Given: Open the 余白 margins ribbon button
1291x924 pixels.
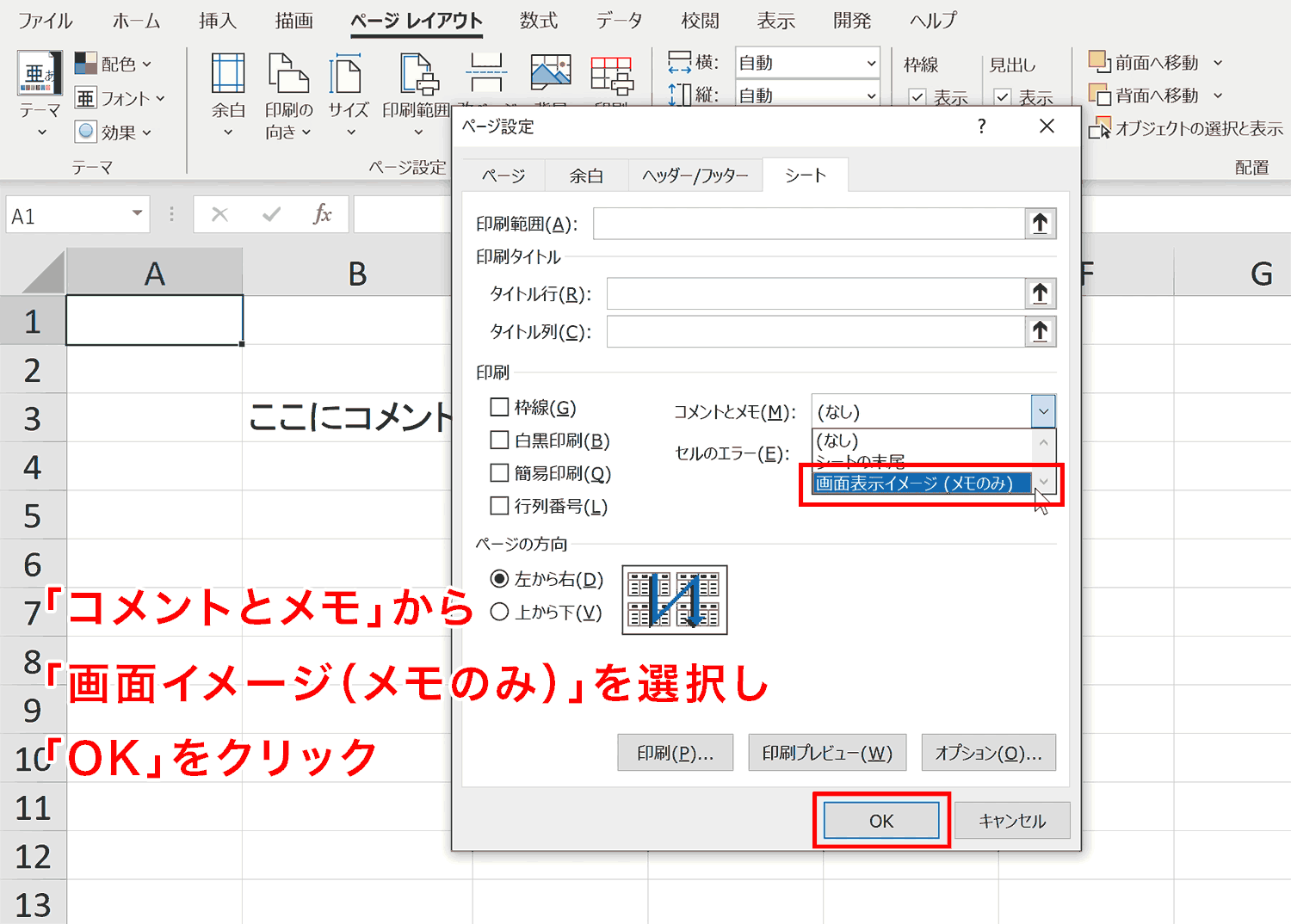Looking at the screenshot, I should tap(228, 95).
